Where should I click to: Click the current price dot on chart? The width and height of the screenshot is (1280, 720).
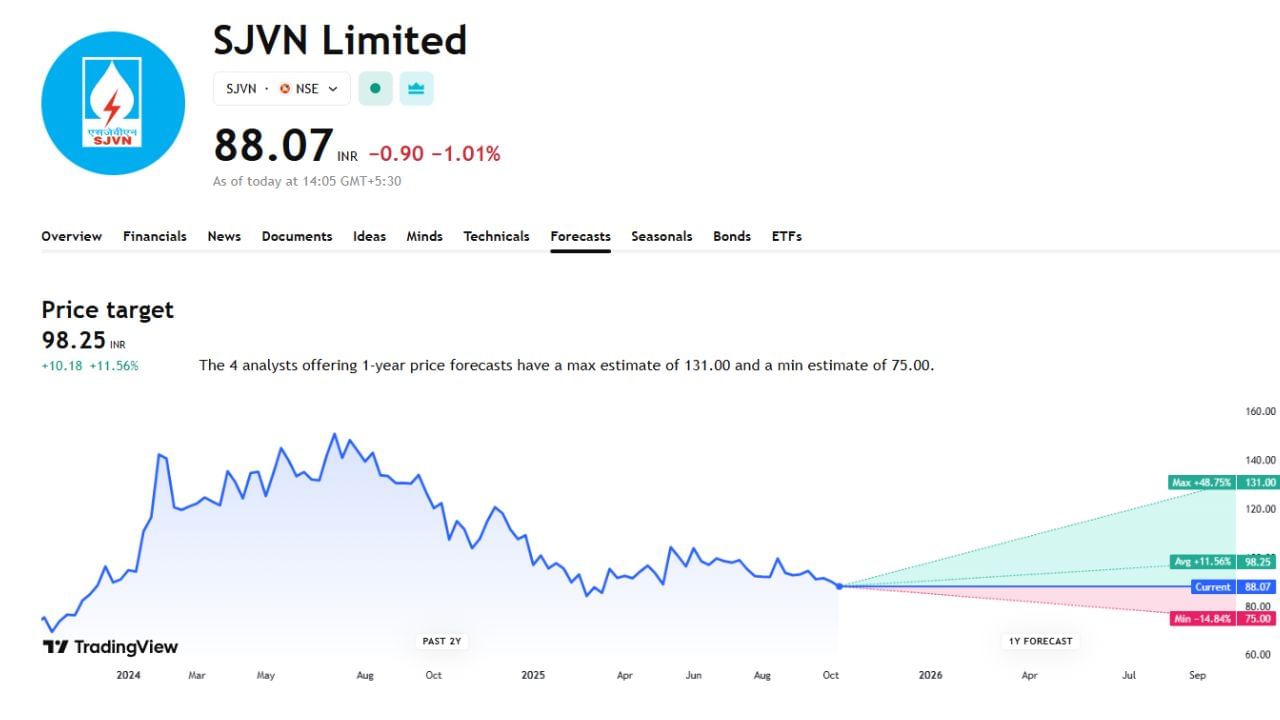(839, 586)
